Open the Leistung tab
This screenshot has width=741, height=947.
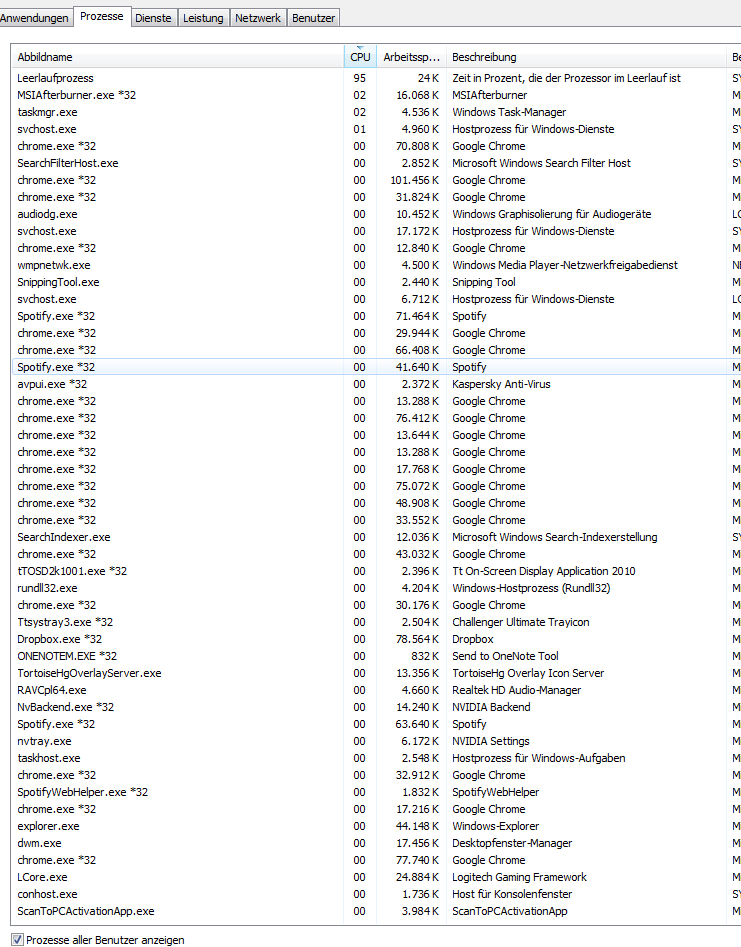click(203, 18)
